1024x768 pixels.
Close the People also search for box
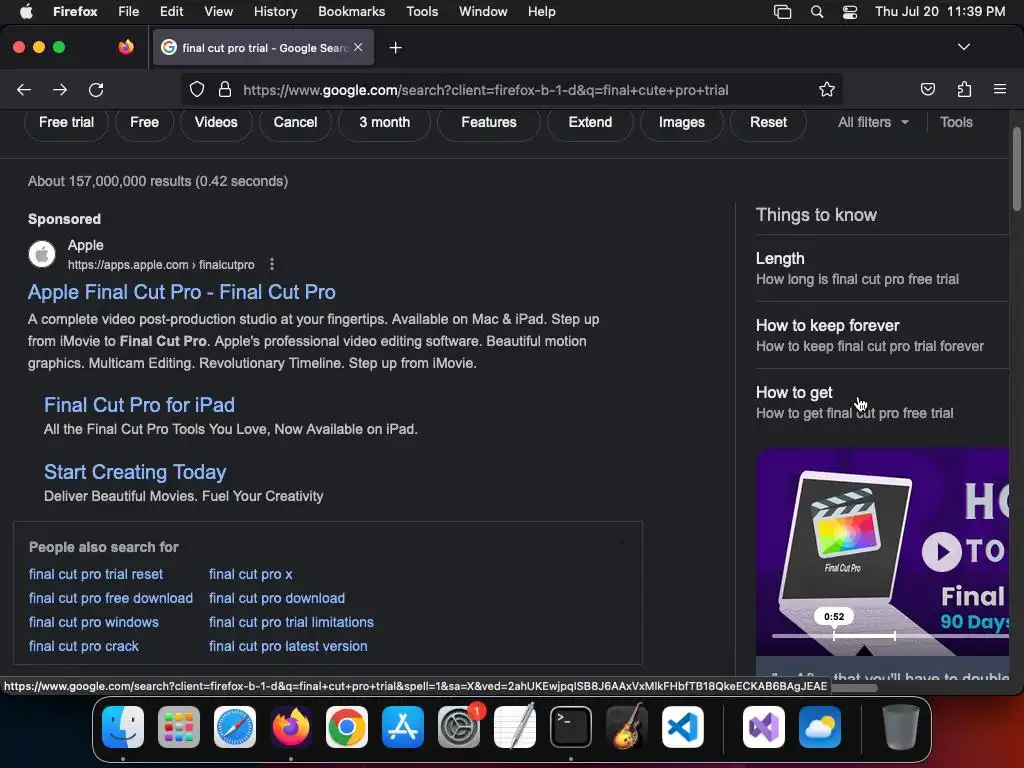click(x=622, y=542)
